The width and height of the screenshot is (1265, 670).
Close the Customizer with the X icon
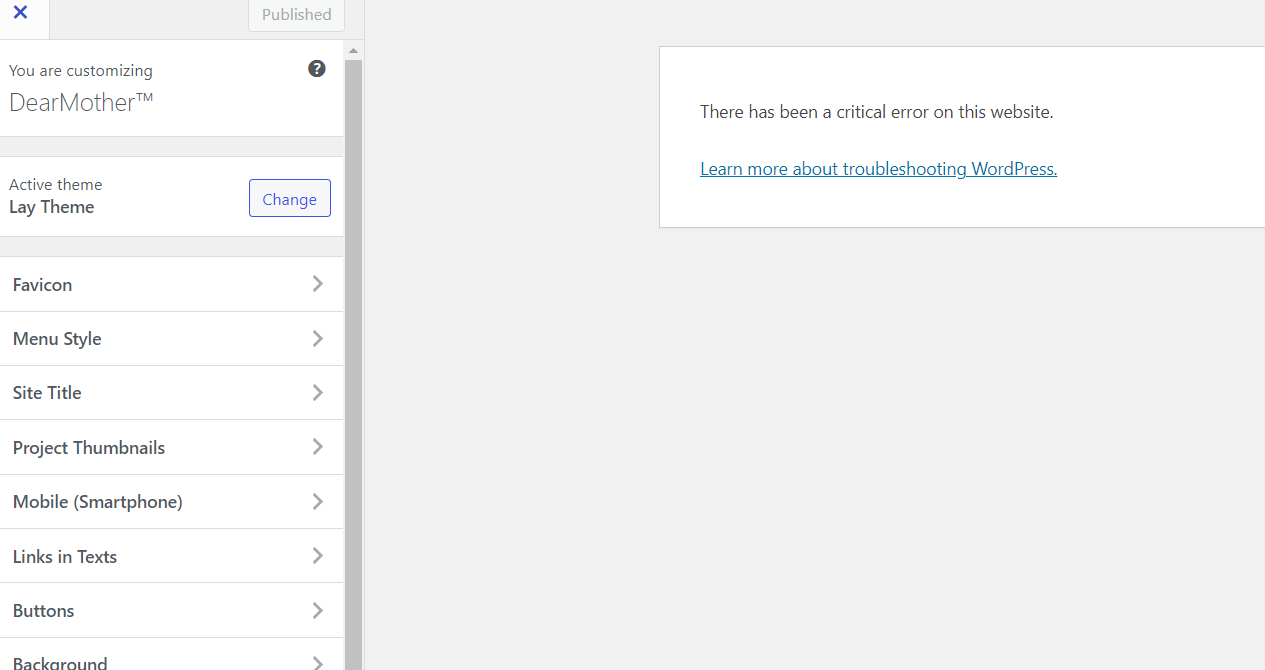coord(20,13)
